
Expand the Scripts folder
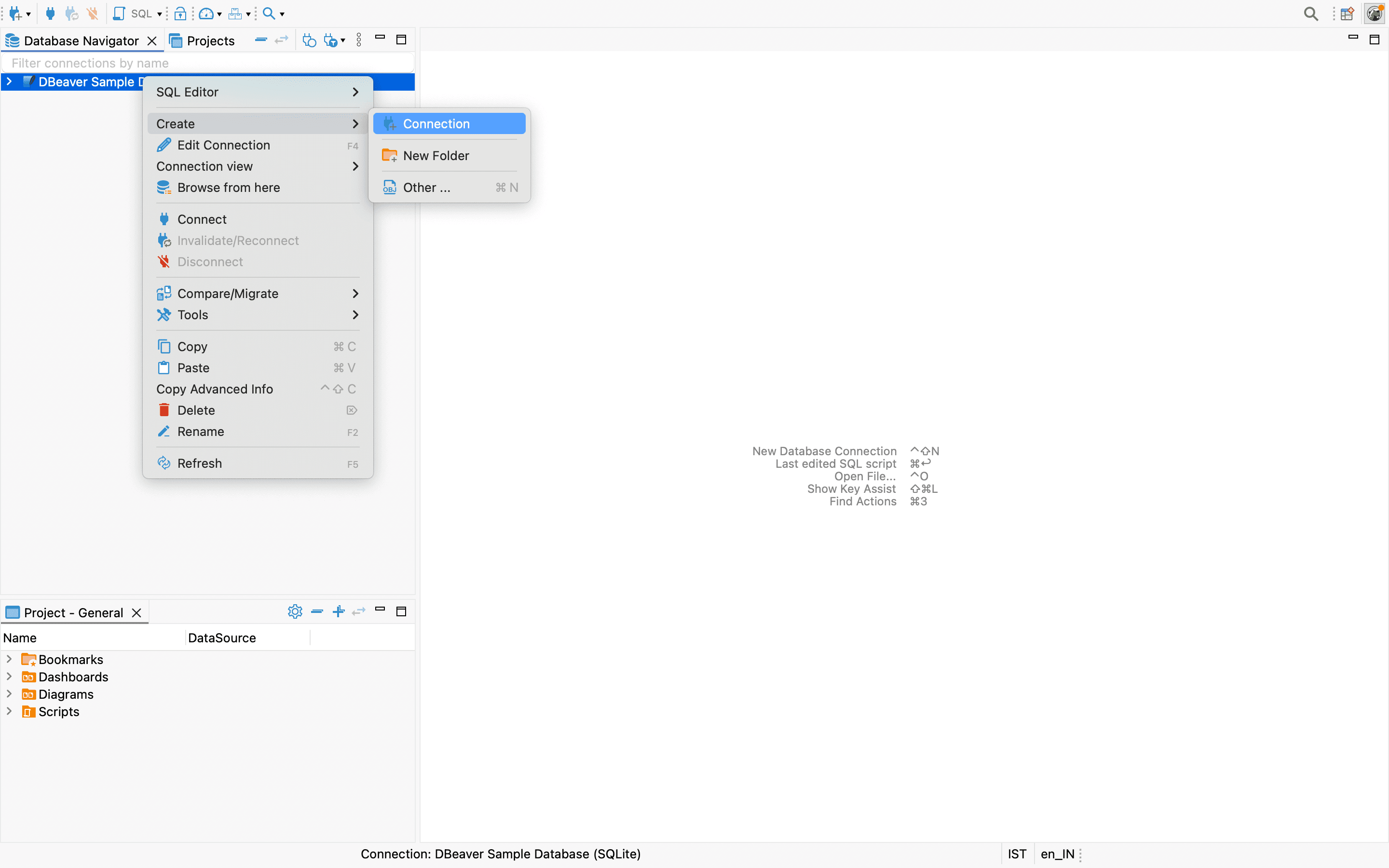point(9,711)
